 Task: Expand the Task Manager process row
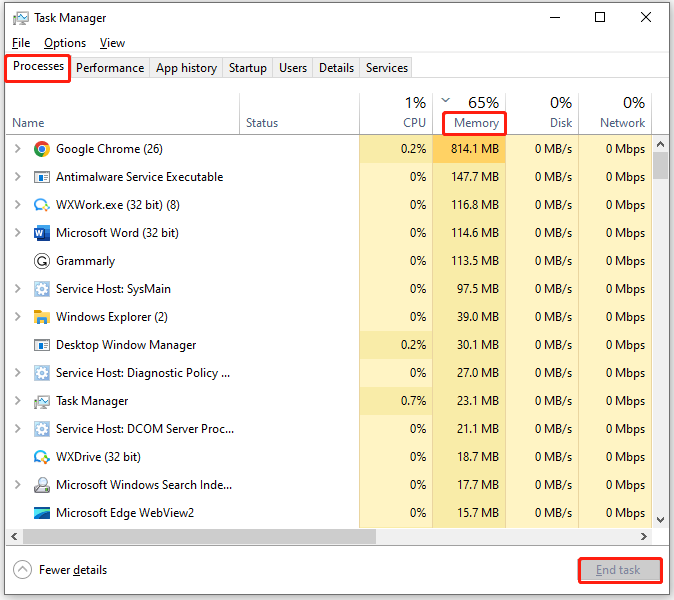tap(18, 401)
